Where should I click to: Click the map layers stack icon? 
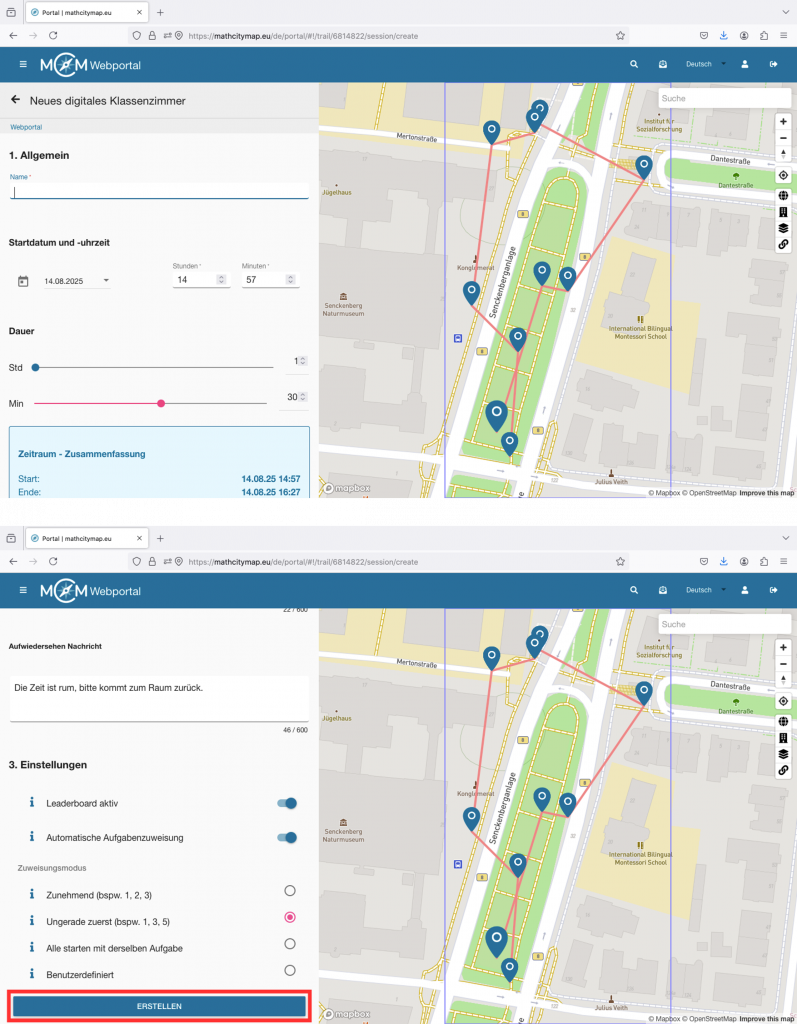pyautogui.click(x=783, y=227)
